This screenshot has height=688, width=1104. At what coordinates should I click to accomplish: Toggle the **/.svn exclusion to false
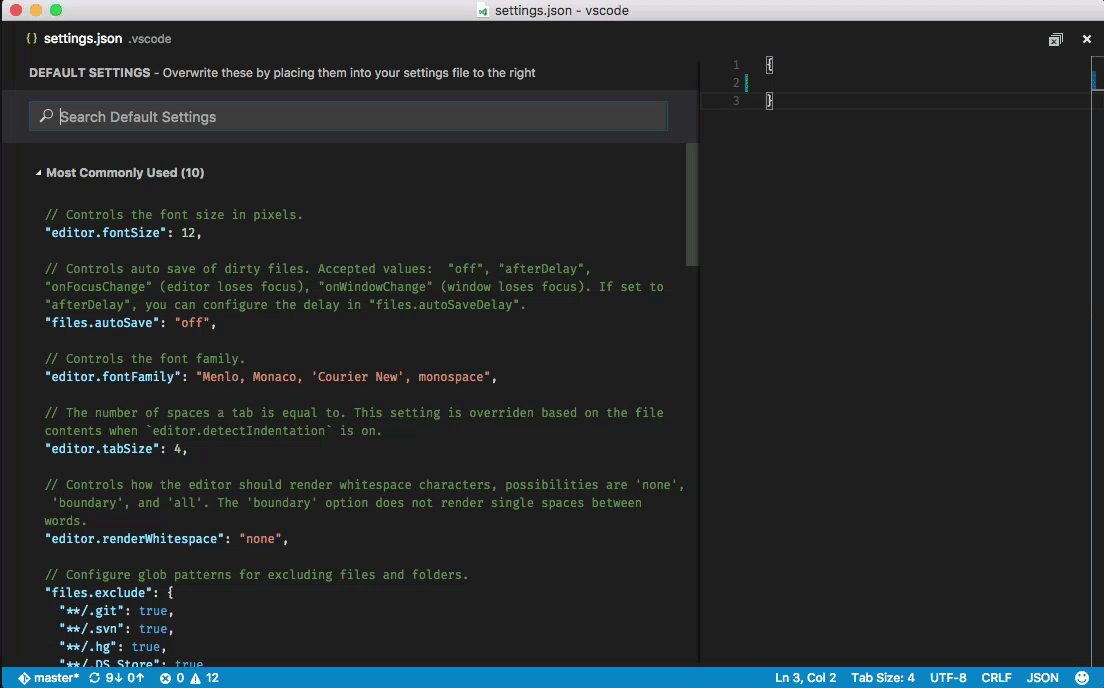pyautogui.click(x=153, y=629)
